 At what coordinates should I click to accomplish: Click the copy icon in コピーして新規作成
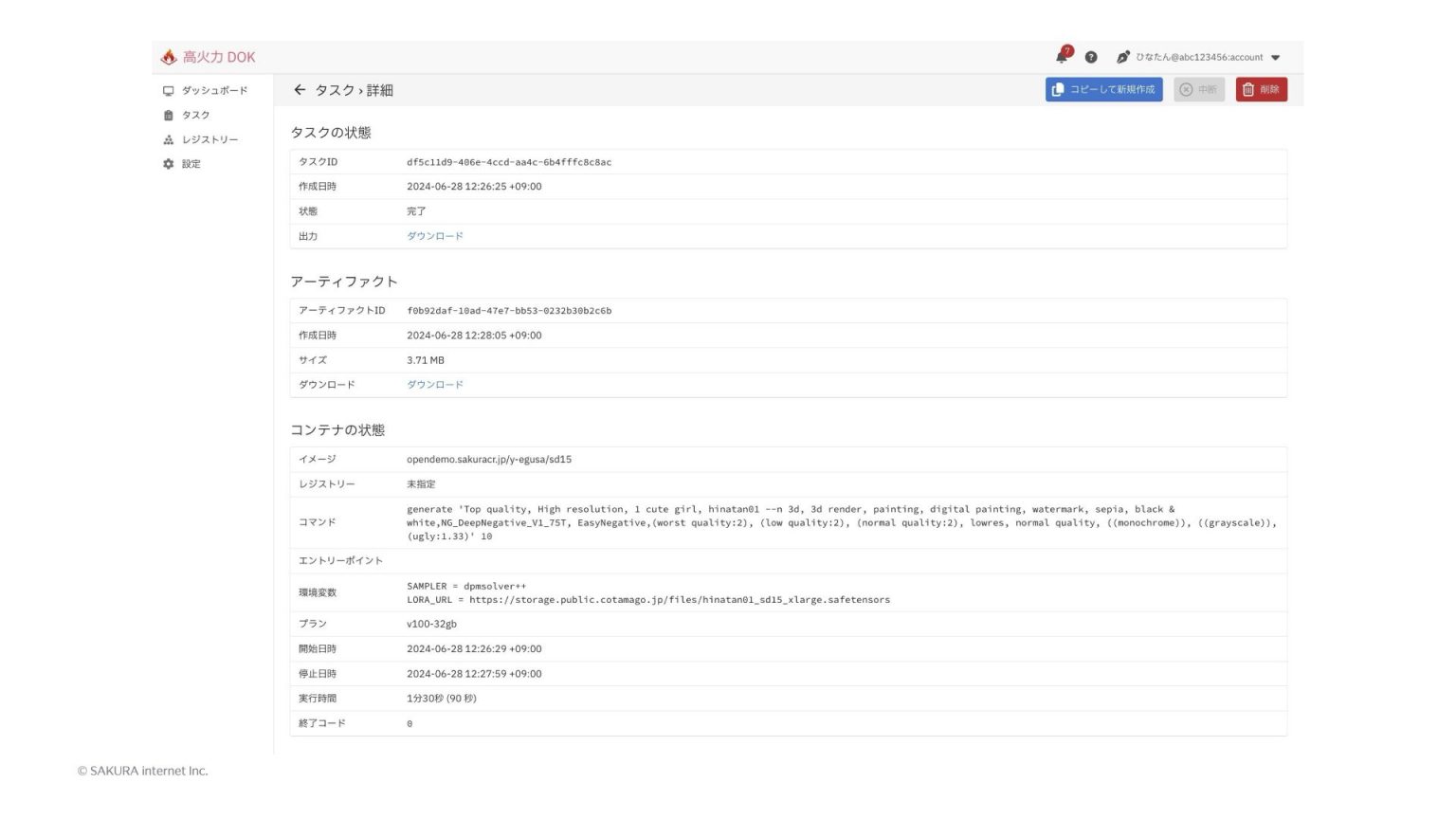[1058, 90]
